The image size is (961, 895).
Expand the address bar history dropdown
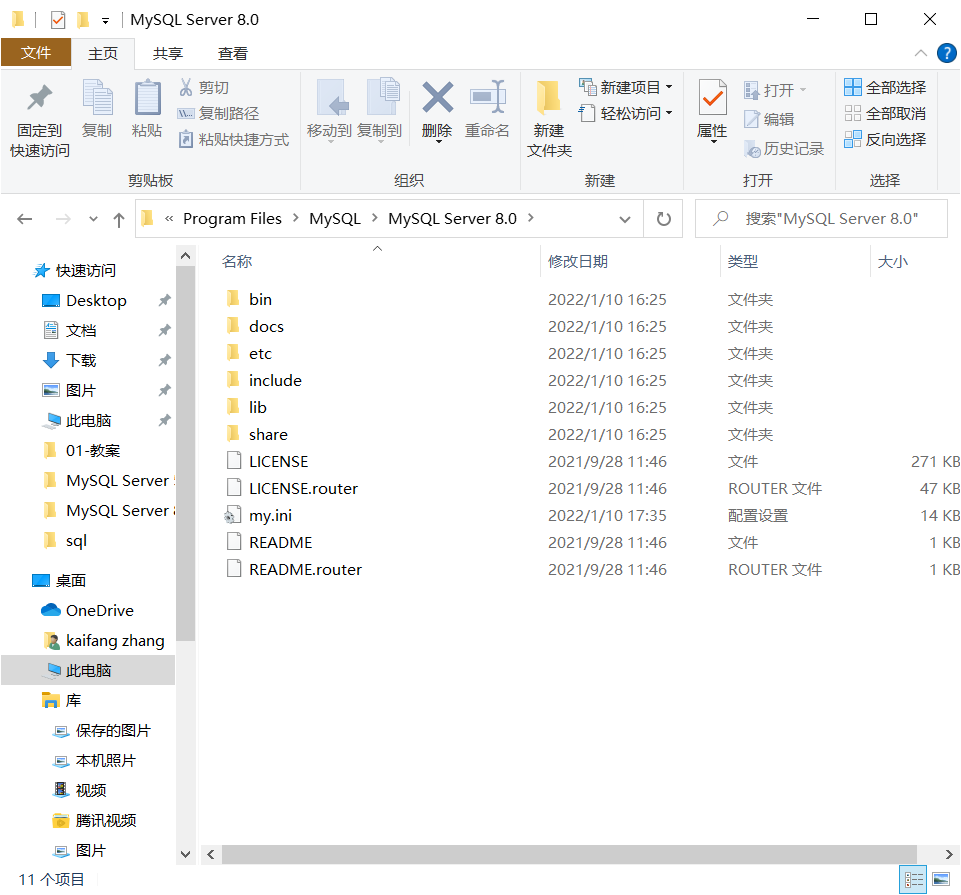pos(625,219)
